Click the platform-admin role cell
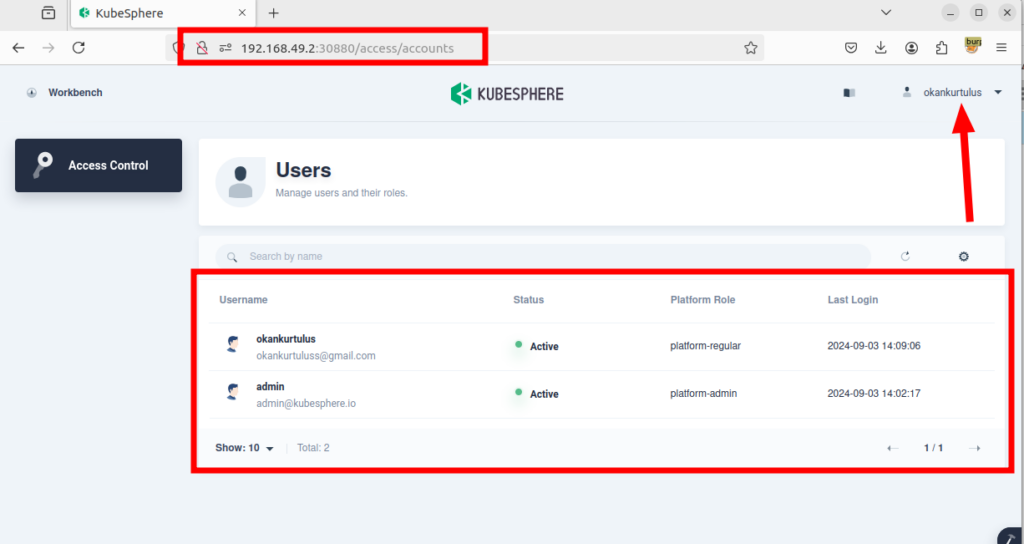Viewport: 1024px width, 544px height. click(x=703, y=394)
